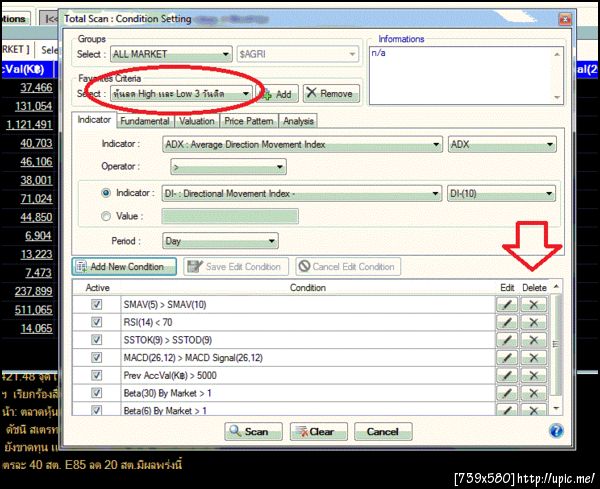Open the Operator dropdown
Image resolution: width=600 pixels, height=489 pixels.
(228, 167)
